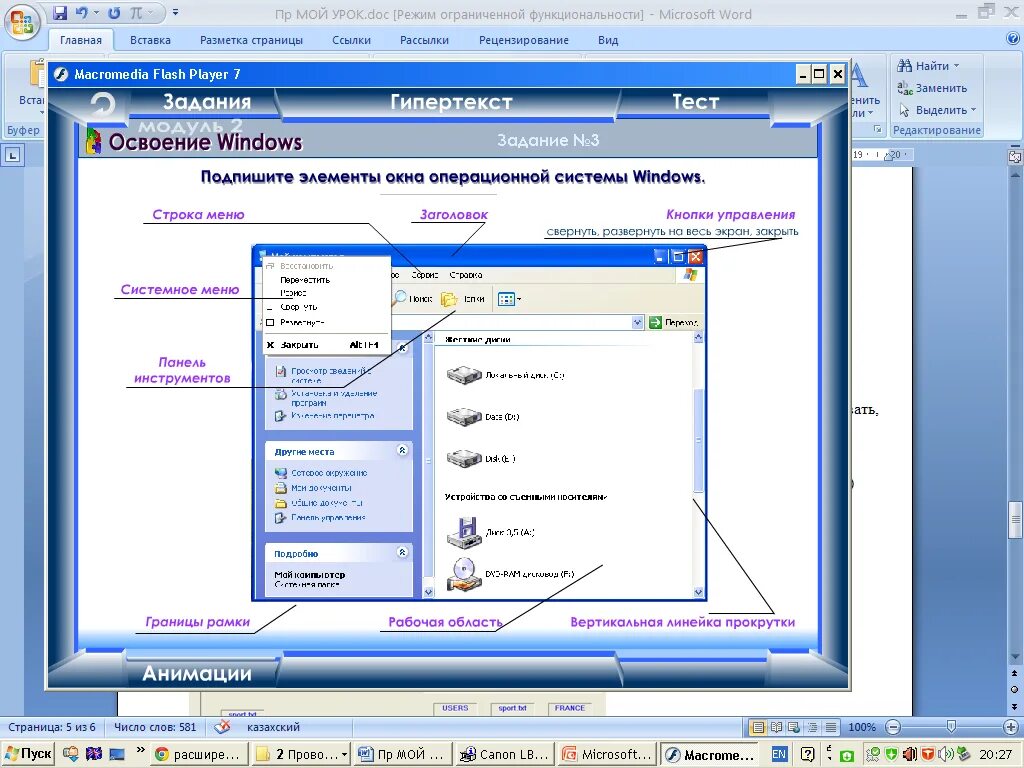Click the 'Системное меню' label in the Flash task

tap(180, 289)
